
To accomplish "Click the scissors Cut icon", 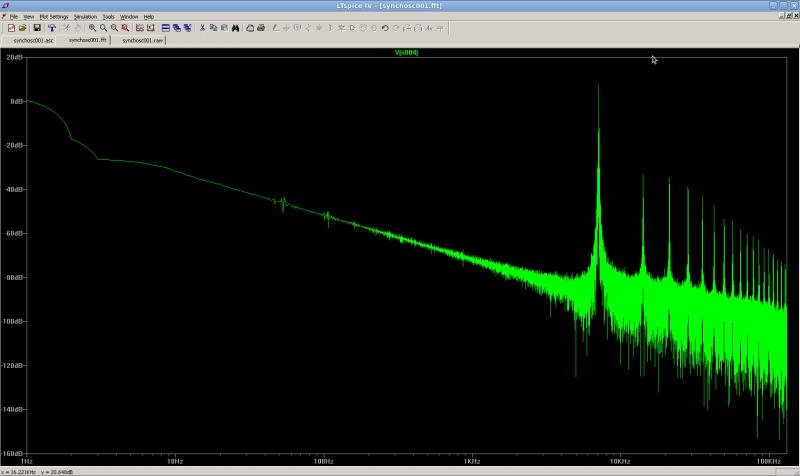I will (x=201, y=28).
